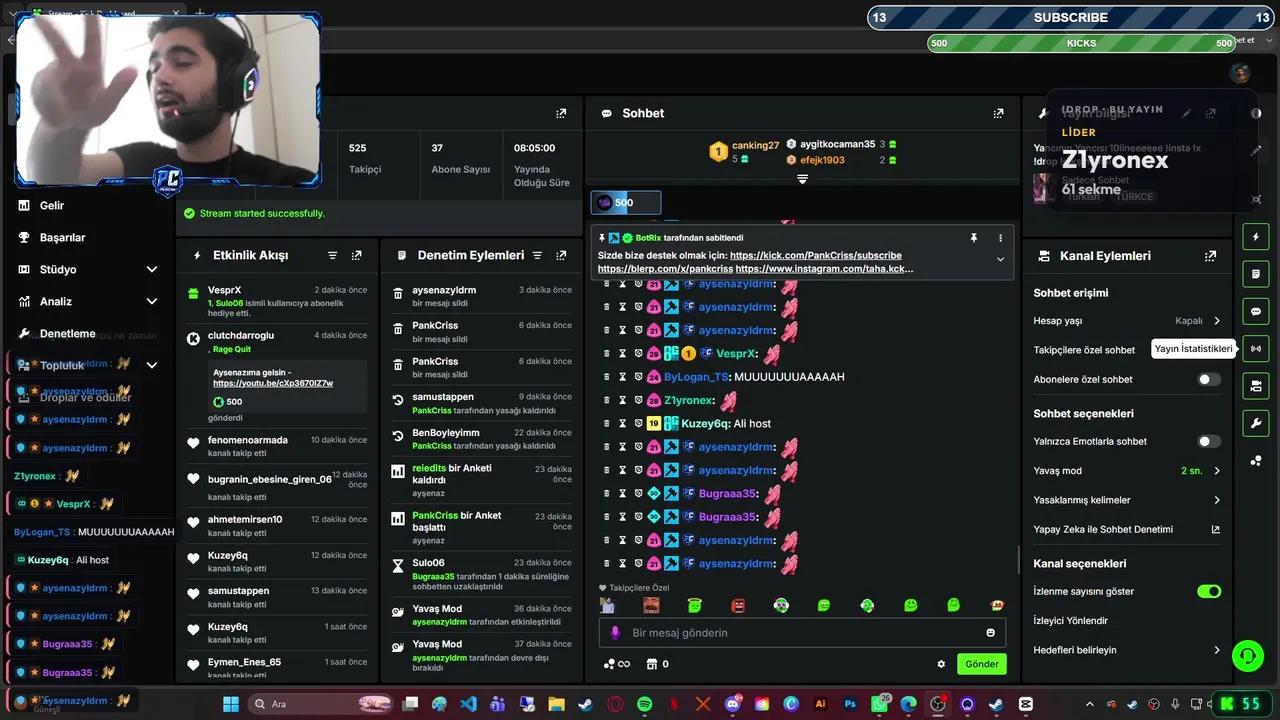1280x720 pixels.
Task: Click the Gönder send button
Action: (x=981, y=664)
